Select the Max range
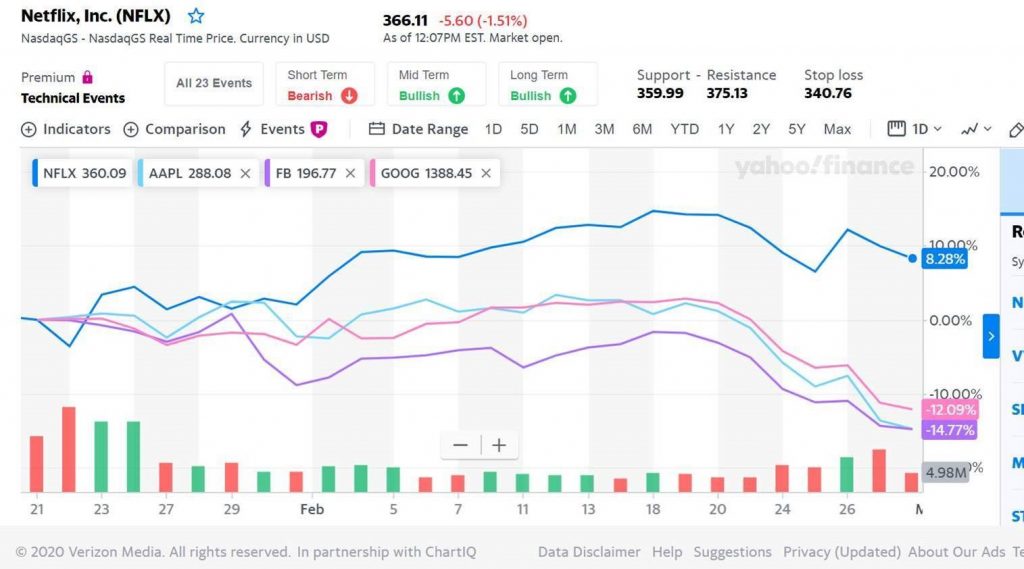This screenshot has width=1024, height=569. (x=837, y=129)
